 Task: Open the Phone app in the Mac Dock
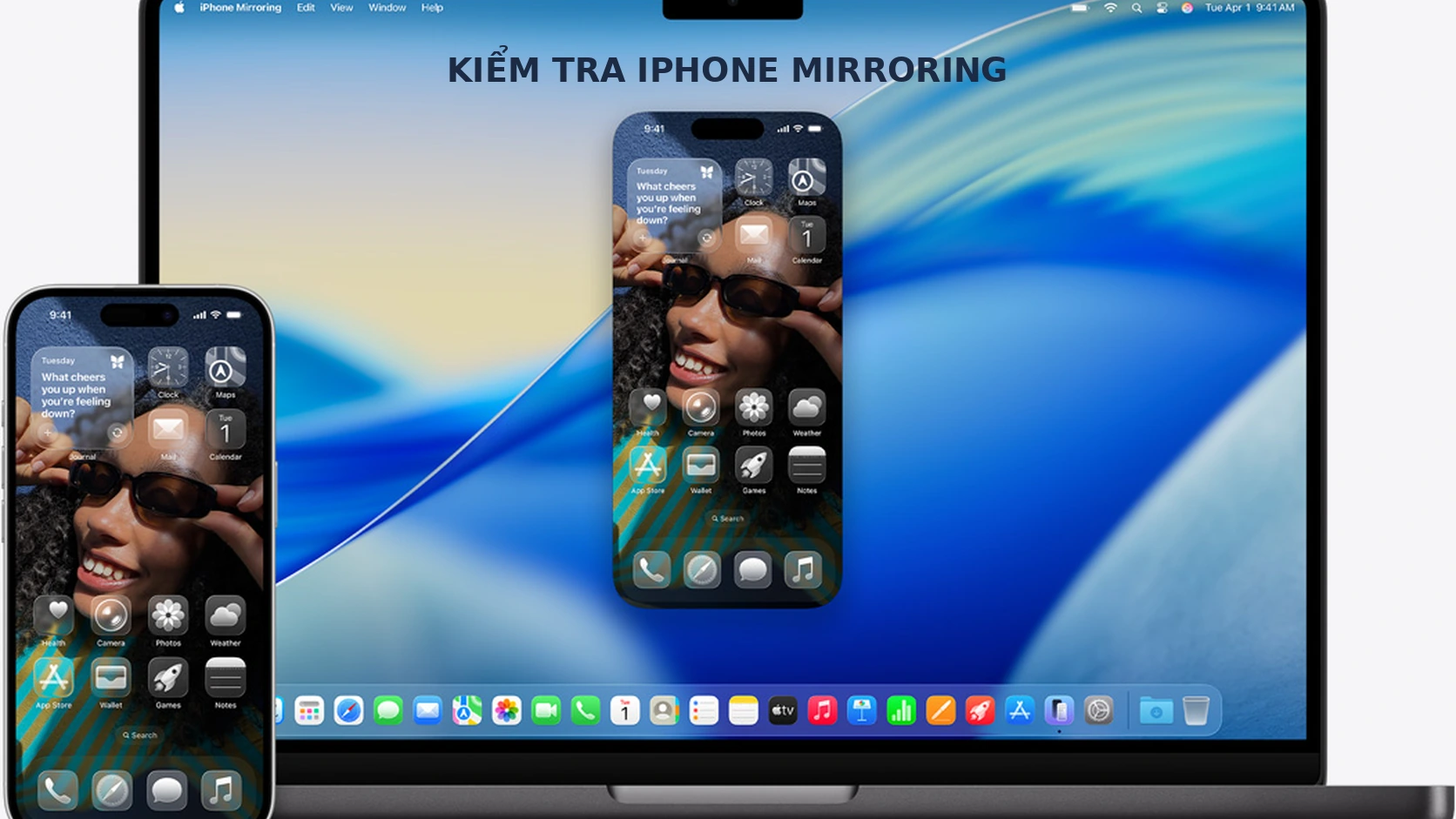tap(585, 711)
